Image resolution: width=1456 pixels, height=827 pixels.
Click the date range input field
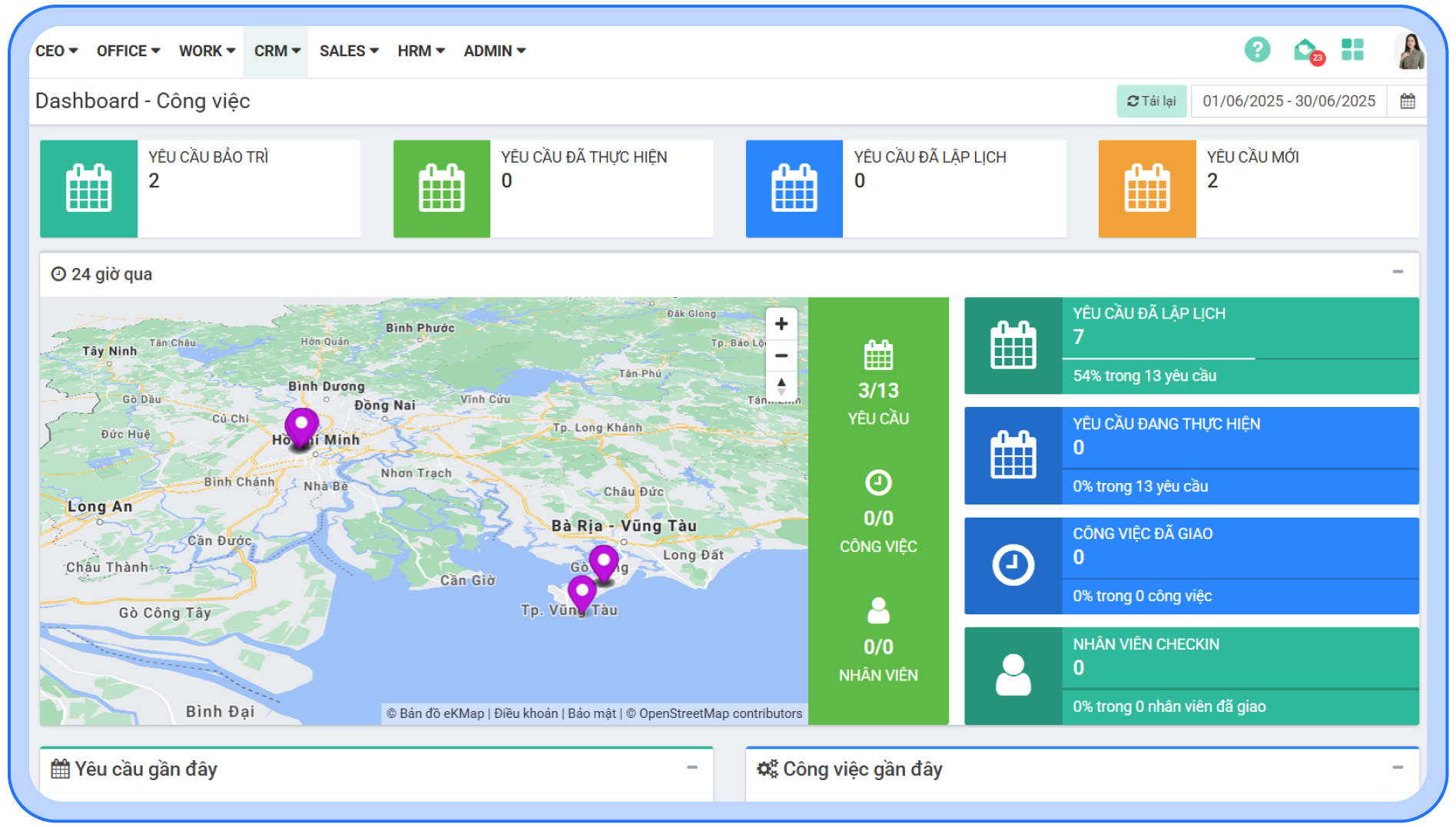(1289, 101)
